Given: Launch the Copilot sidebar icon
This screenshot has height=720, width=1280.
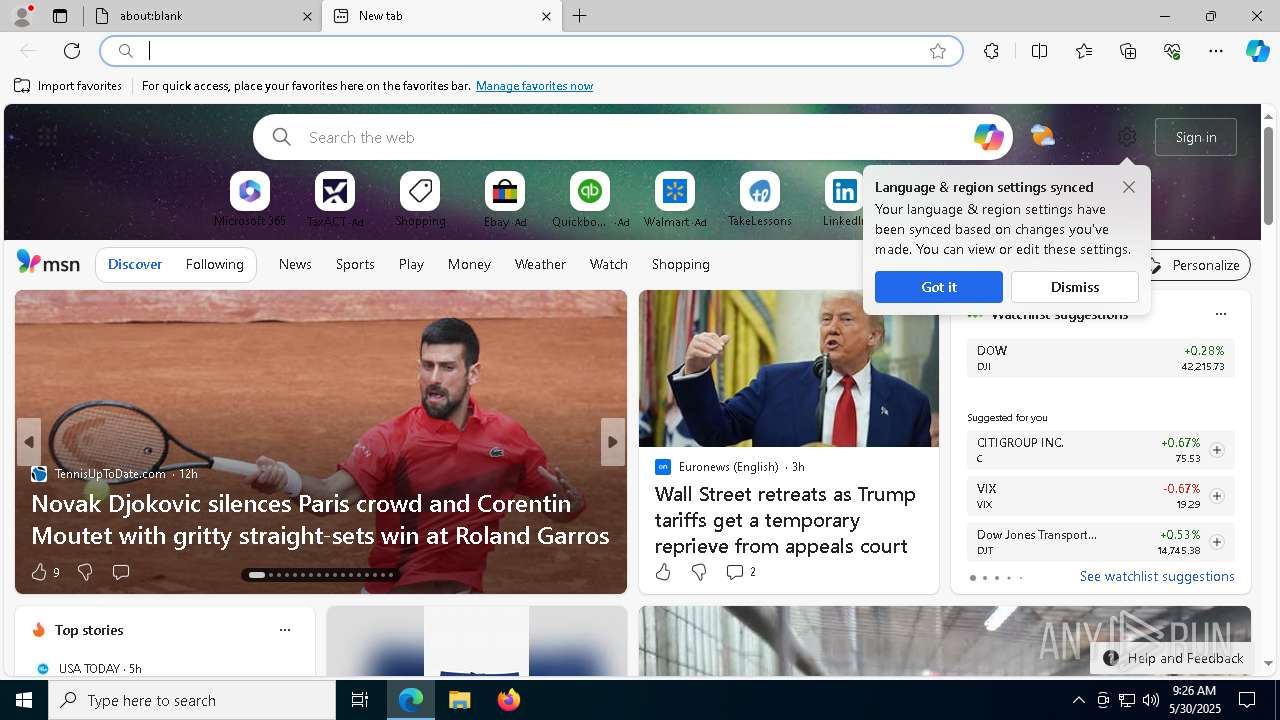Looking at the screenshot, I should coord(1257,51).
